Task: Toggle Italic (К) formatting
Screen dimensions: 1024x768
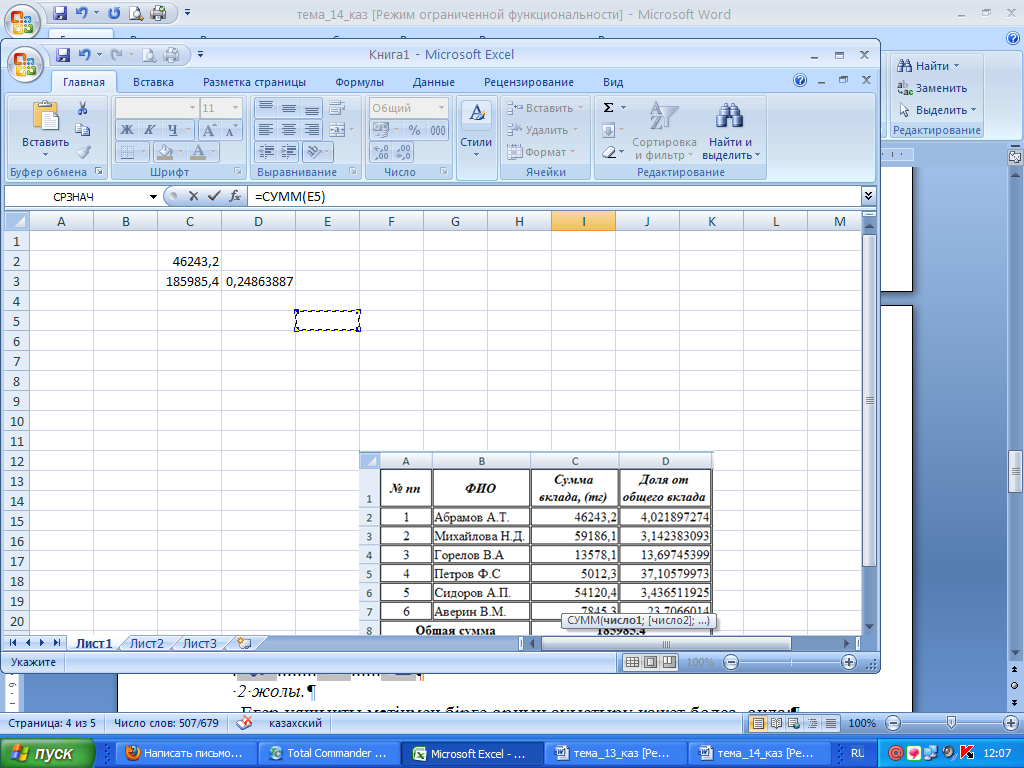Action: point(150,130)
